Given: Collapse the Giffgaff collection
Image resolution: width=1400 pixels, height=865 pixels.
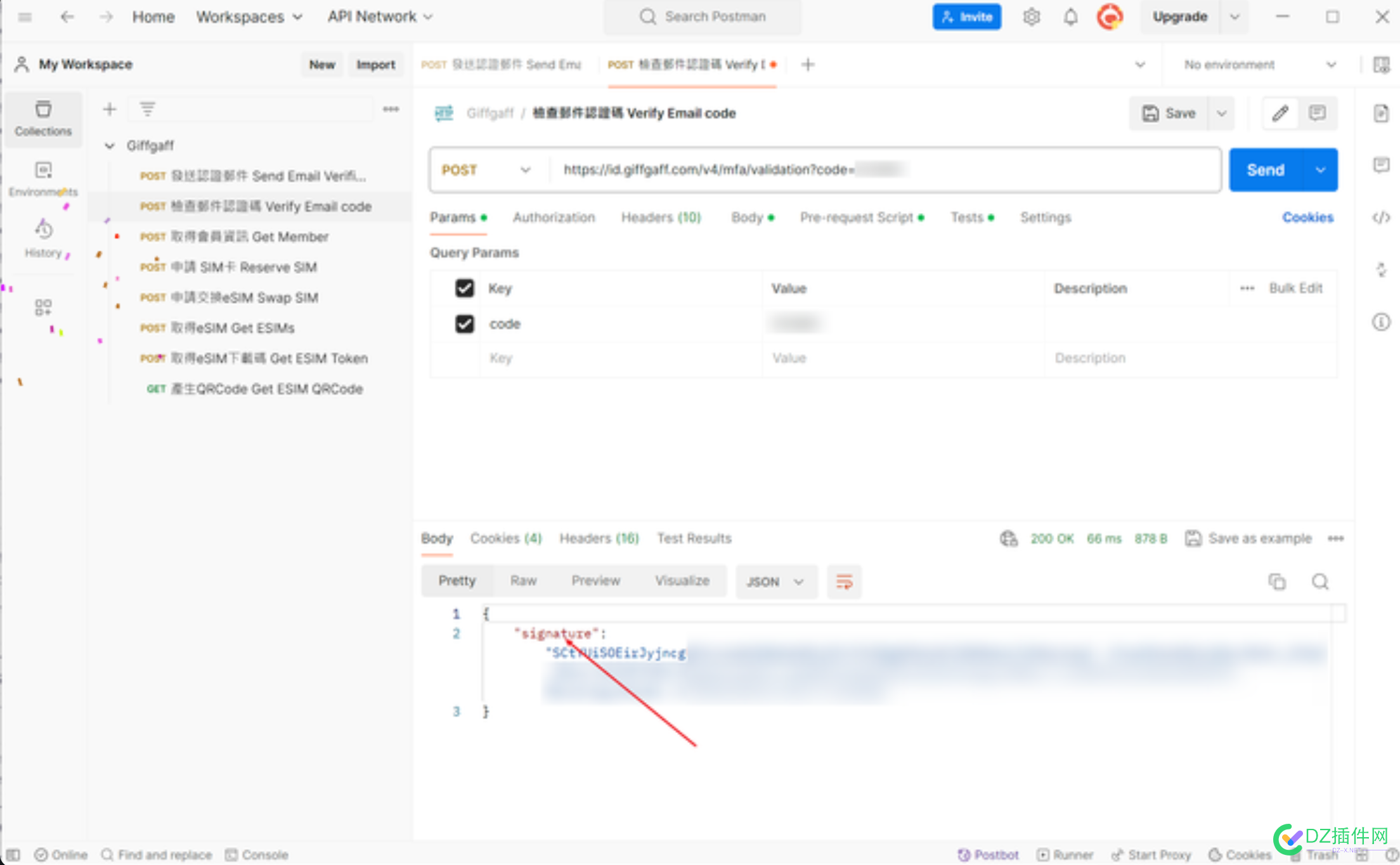Looking at the screenshot, I should click(110, 146).
